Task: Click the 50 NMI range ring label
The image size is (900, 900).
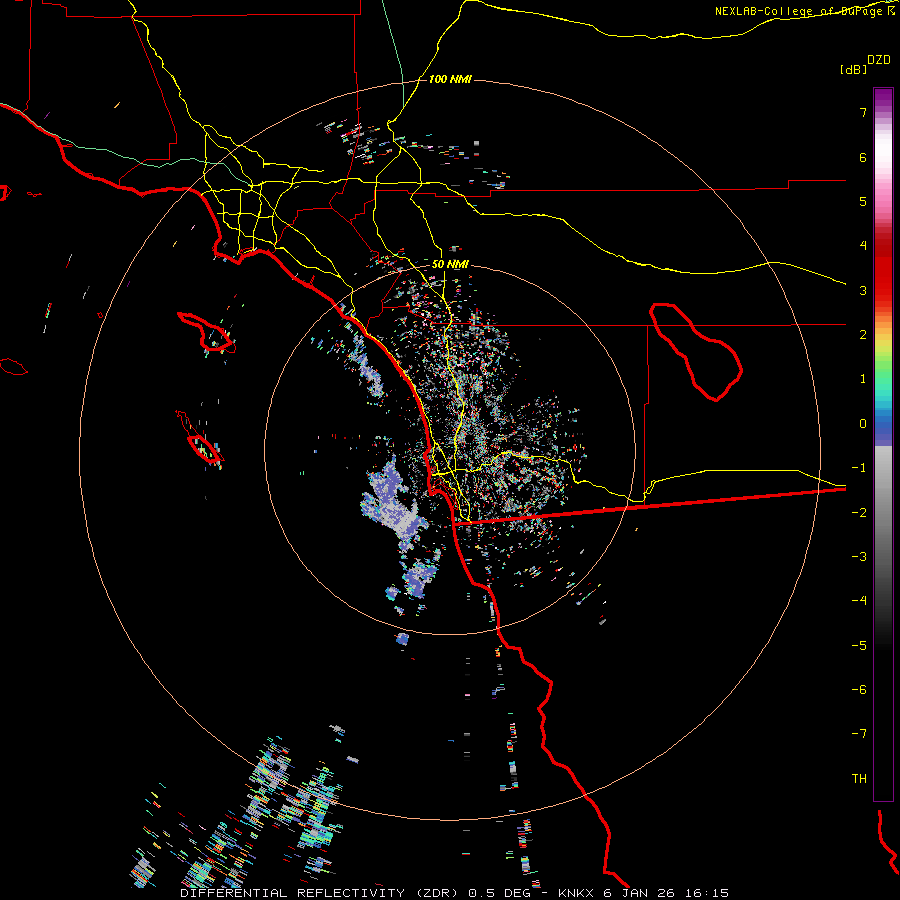Action: (450, 264)
